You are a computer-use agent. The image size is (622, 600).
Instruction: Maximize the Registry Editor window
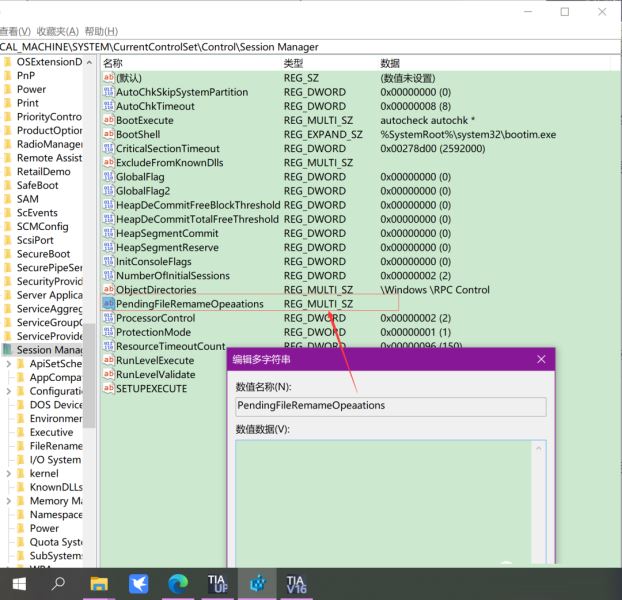[x=565, y=12]
